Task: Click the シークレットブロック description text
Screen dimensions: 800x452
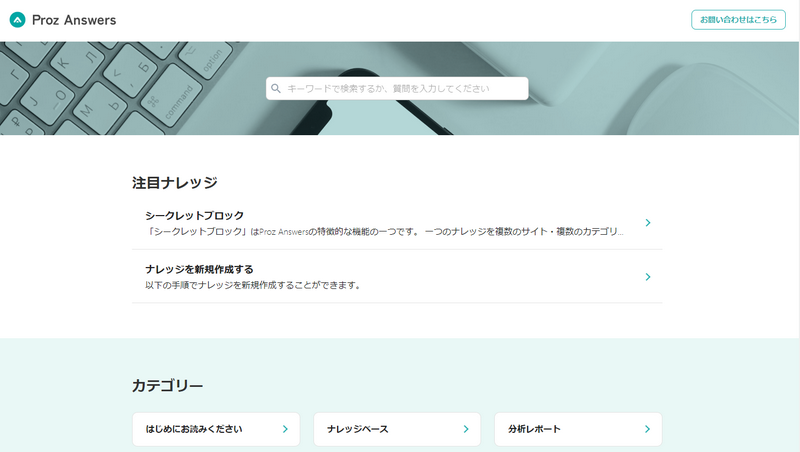Action: click(384, 231)
